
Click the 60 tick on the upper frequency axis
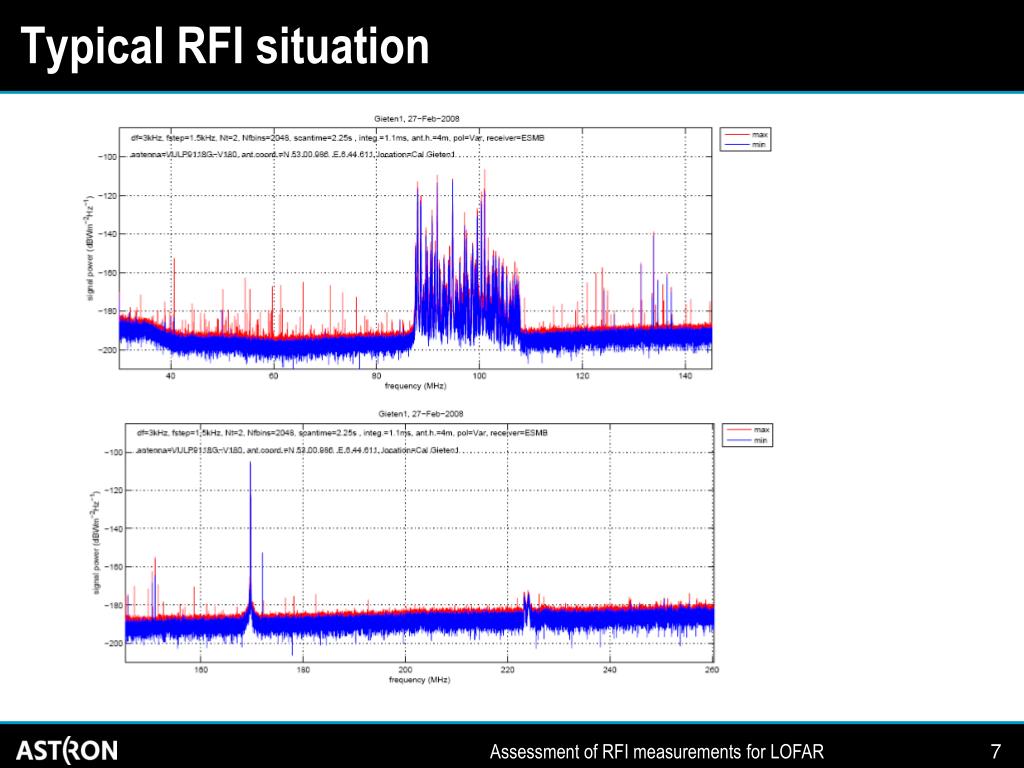pos(274,376)
